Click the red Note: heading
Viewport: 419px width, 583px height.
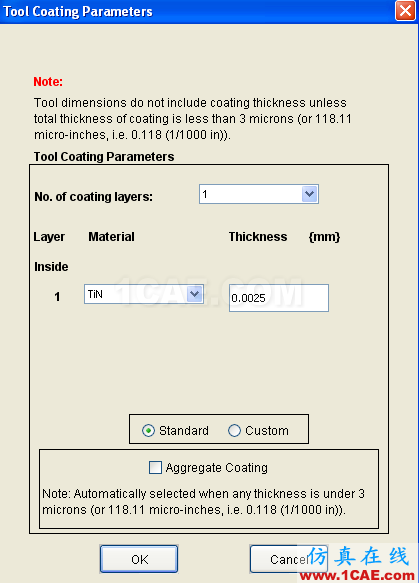(48, 81)
